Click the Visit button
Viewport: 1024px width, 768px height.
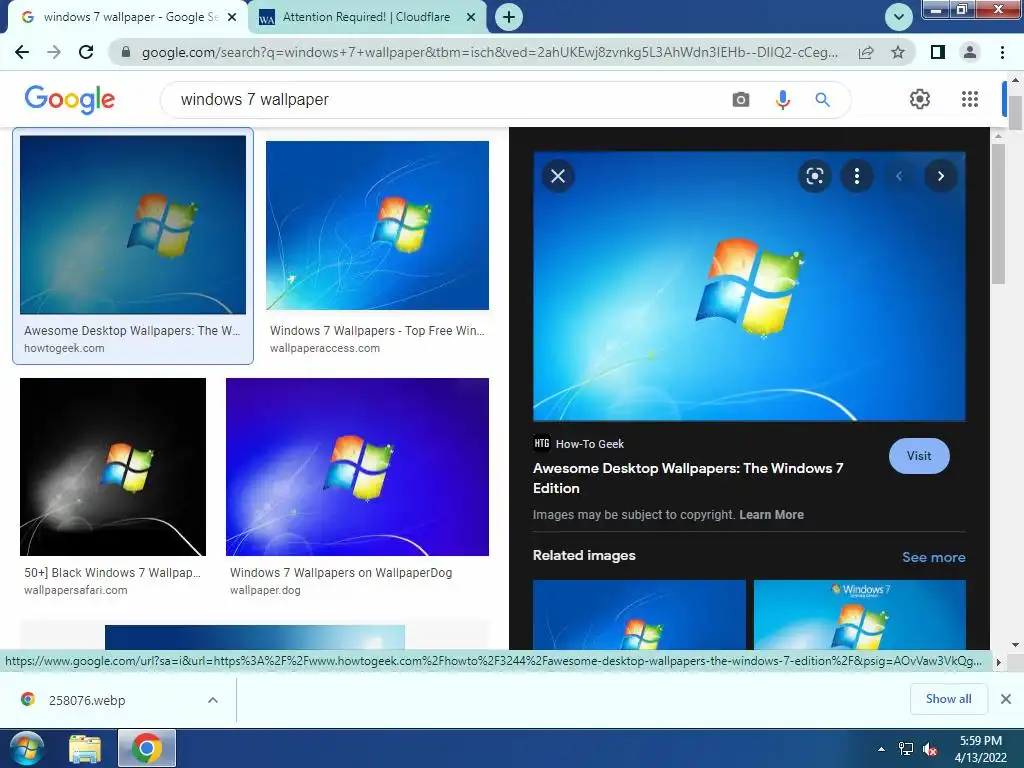pos(919,456)
